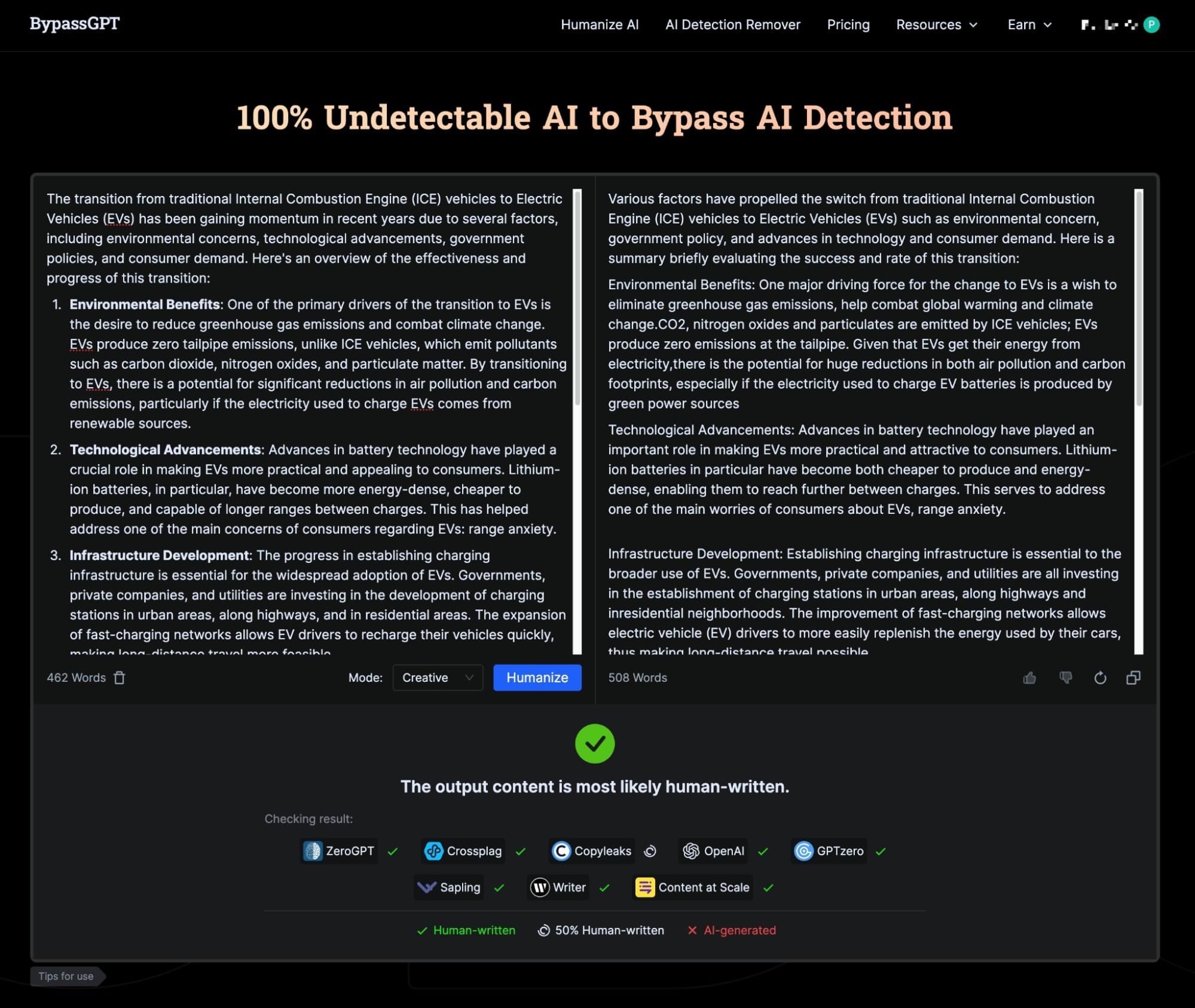This screenshot has height=1008, width=1195.
Task: Open the Tips for use tab
Action: 66,976
